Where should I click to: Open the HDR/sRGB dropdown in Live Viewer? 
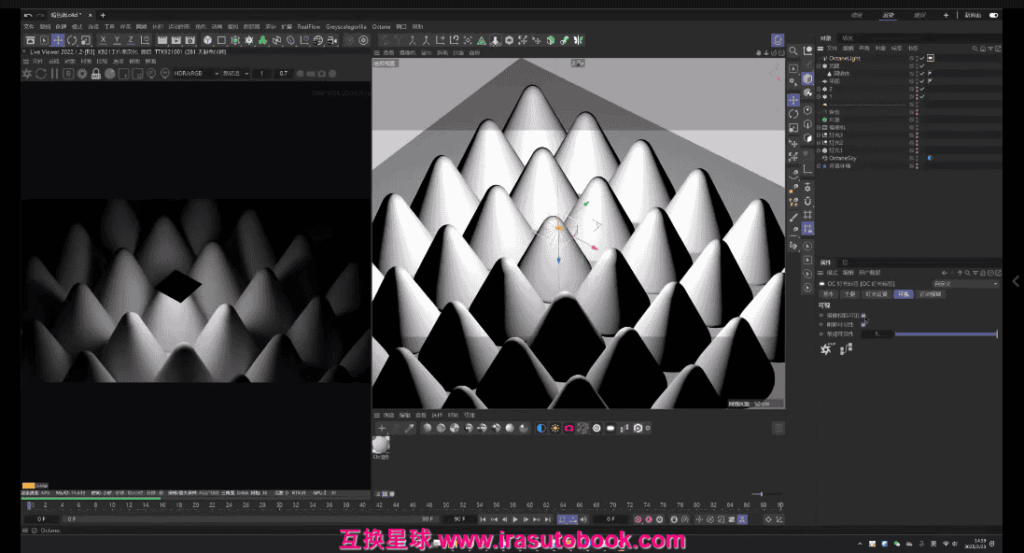(x=196, y=73)
